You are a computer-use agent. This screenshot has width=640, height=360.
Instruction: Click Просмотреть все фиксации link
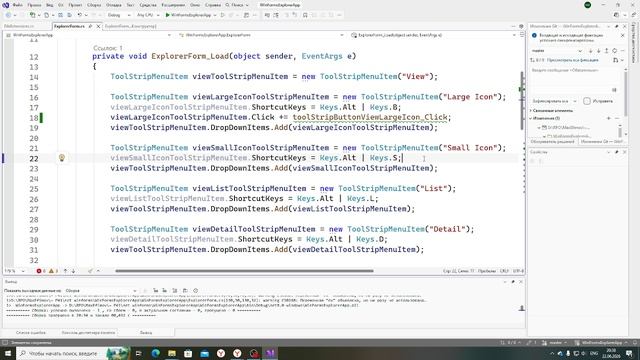pyautogui.click(x=573, y=60)
